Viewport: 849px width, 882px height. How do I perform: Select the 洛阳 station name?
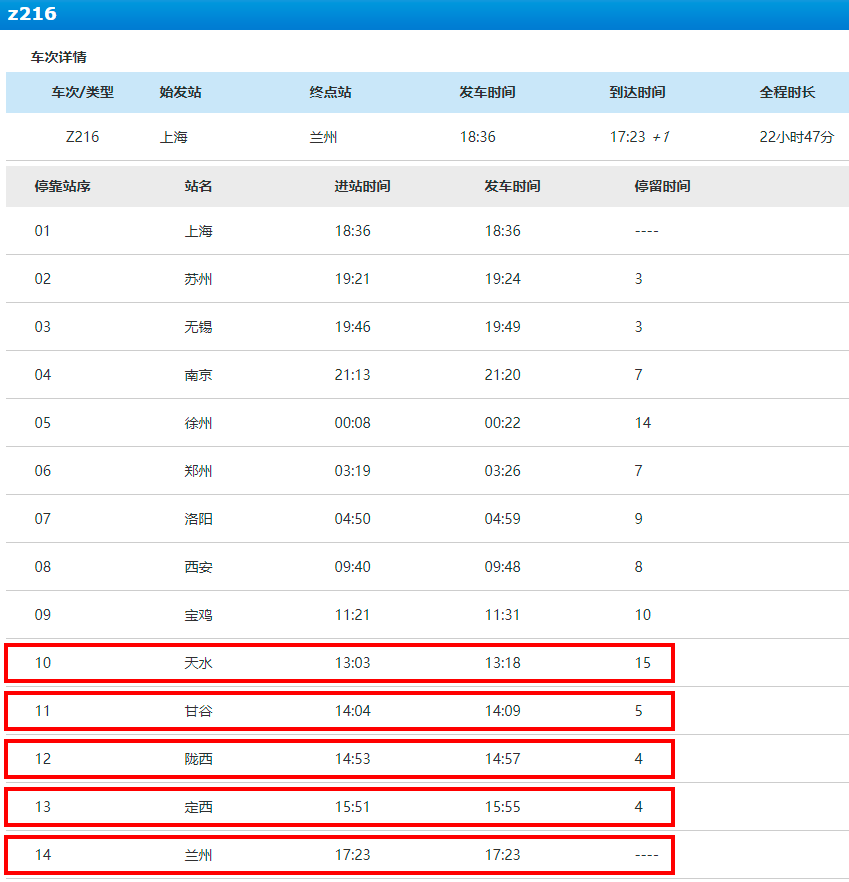[198, 519]
